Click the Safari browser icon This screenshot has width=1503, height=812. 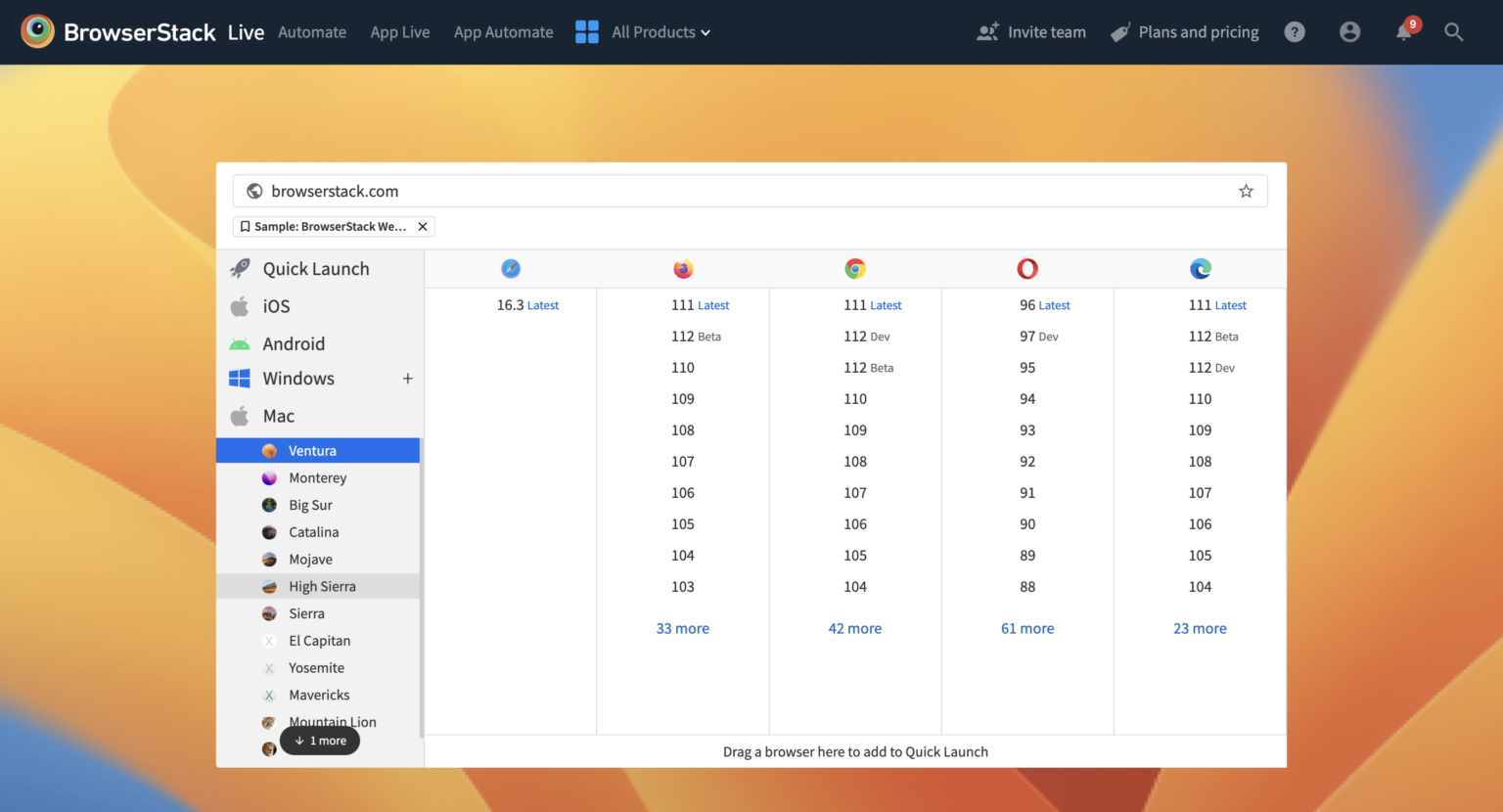[511, 269]
